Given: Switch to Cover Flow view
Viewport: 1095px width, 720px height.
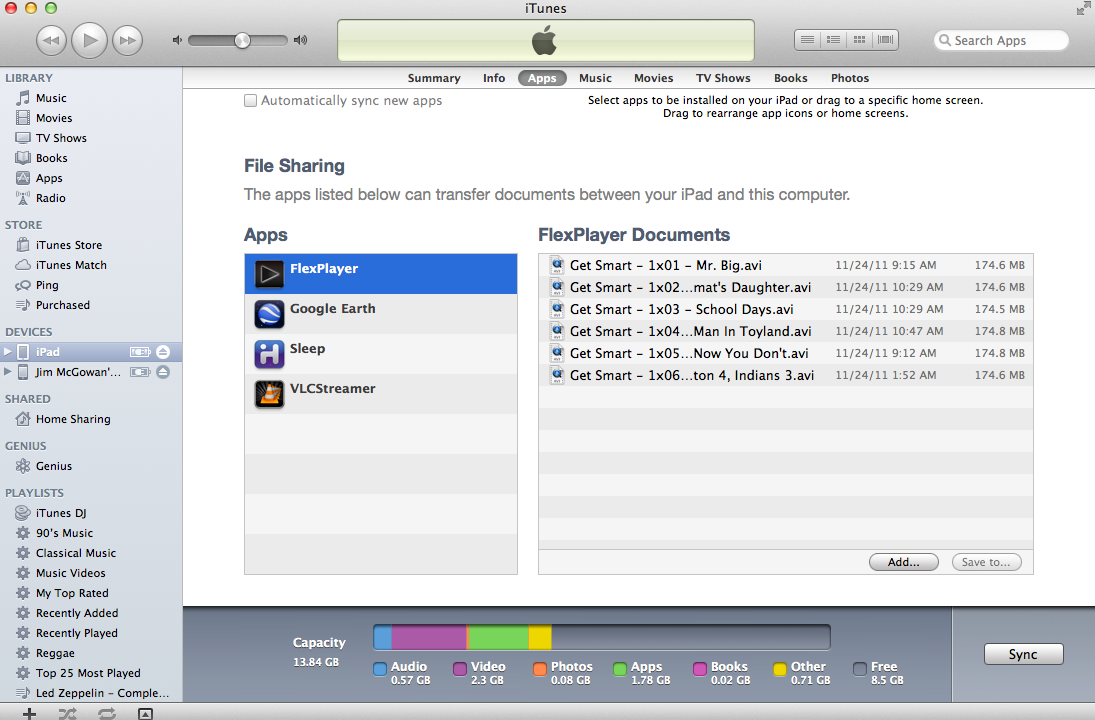Looking at the screenshot, I should click(x=885, y=40).
